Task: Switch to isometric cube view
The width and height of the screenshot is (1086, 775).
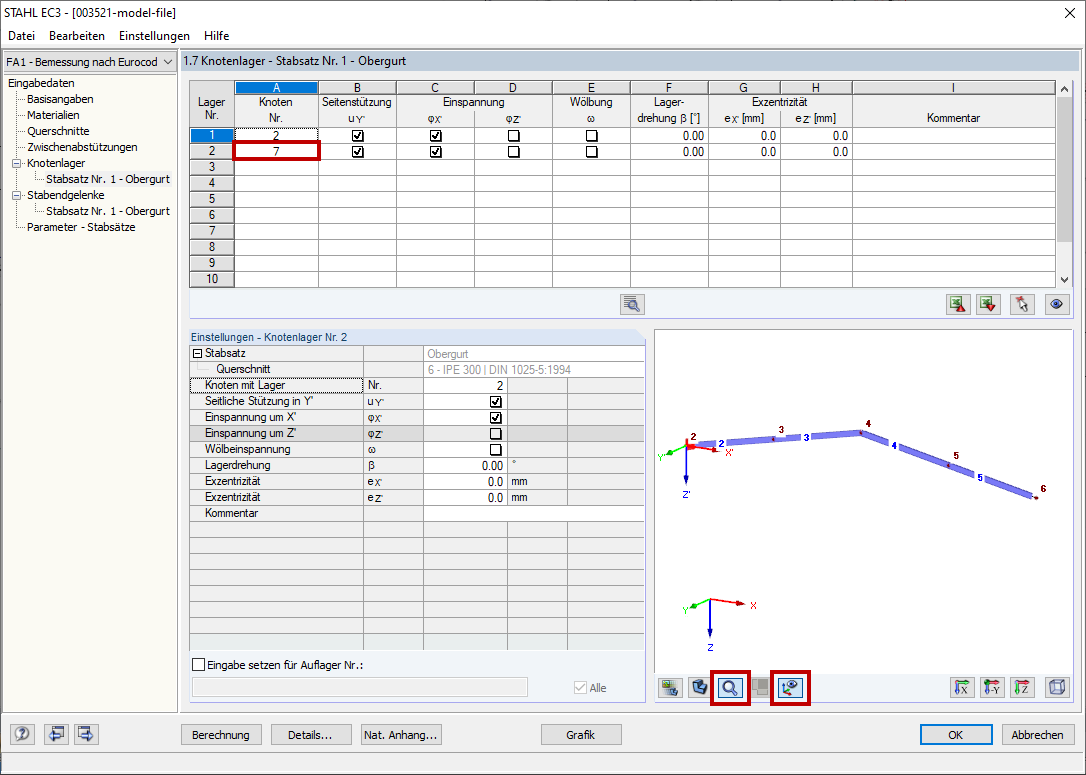Action: (1057, 688)
